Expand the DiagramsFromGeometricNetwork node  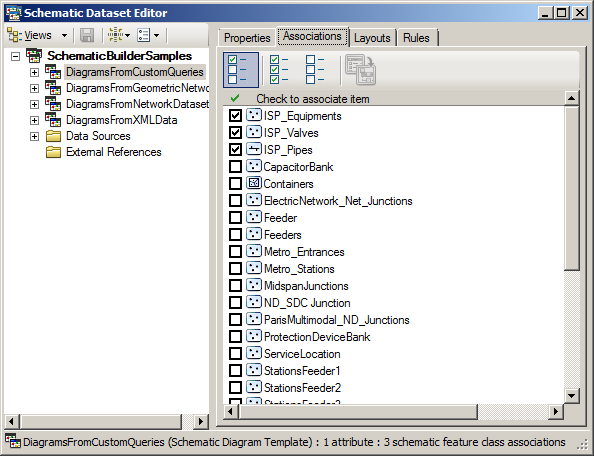[34, 88]
